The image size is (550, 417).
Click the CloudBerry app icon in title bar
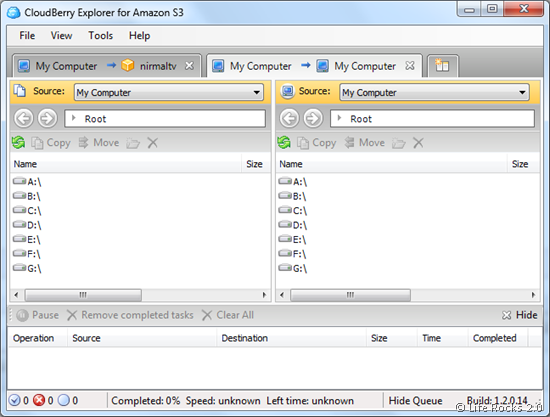tap(14, 13)
